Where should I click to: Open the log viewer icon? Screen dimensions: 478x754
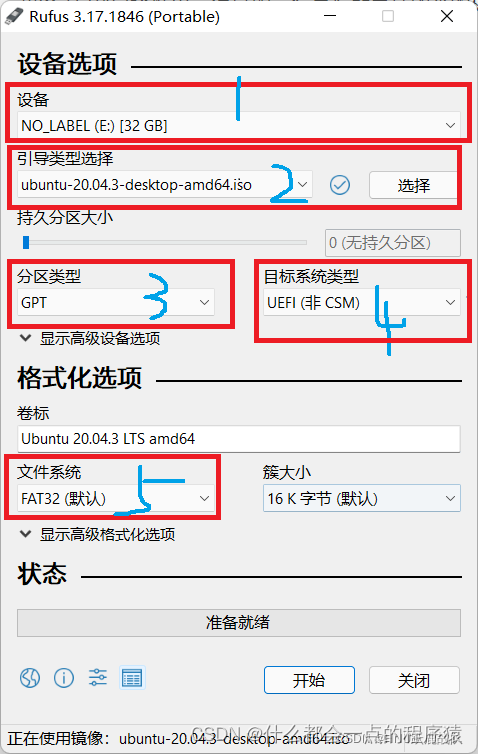coord(132,679)
